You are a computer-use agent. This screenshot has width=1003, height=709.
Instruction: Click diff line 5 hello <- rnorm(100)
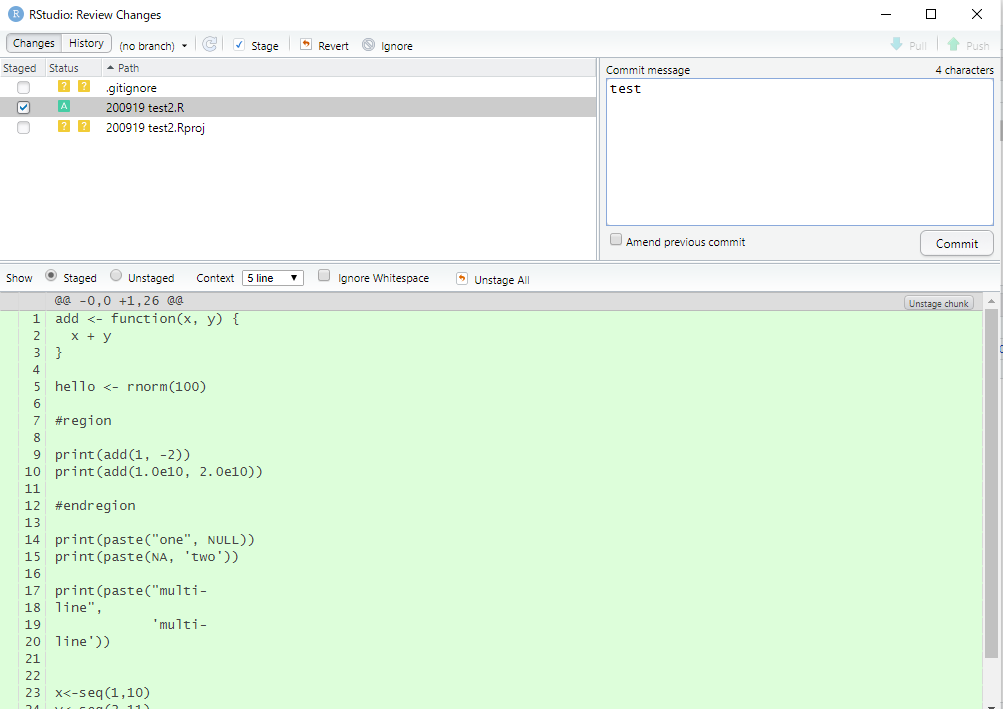(x=130, y=386)
